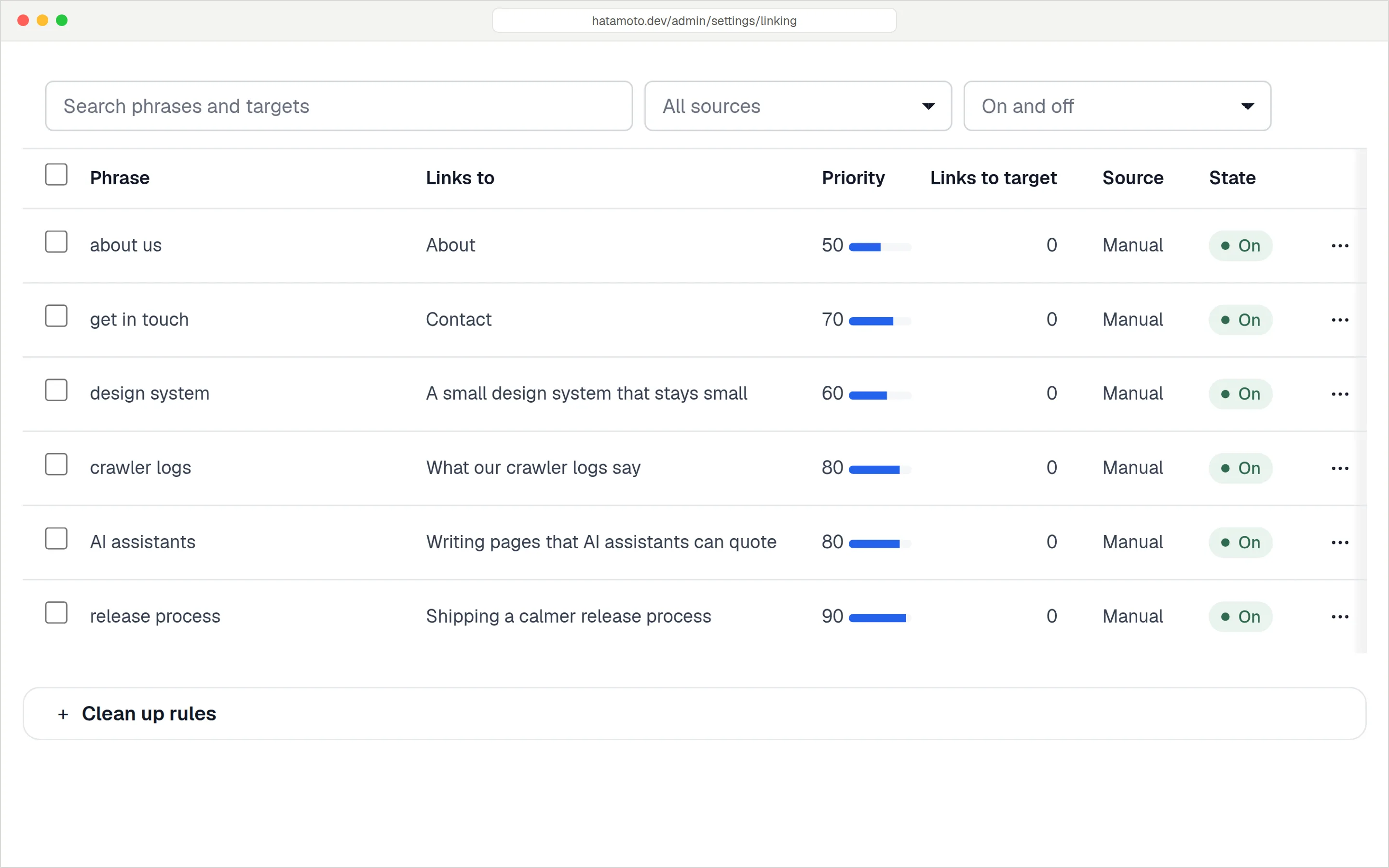Click the browser address bar URL

[694, 21]
